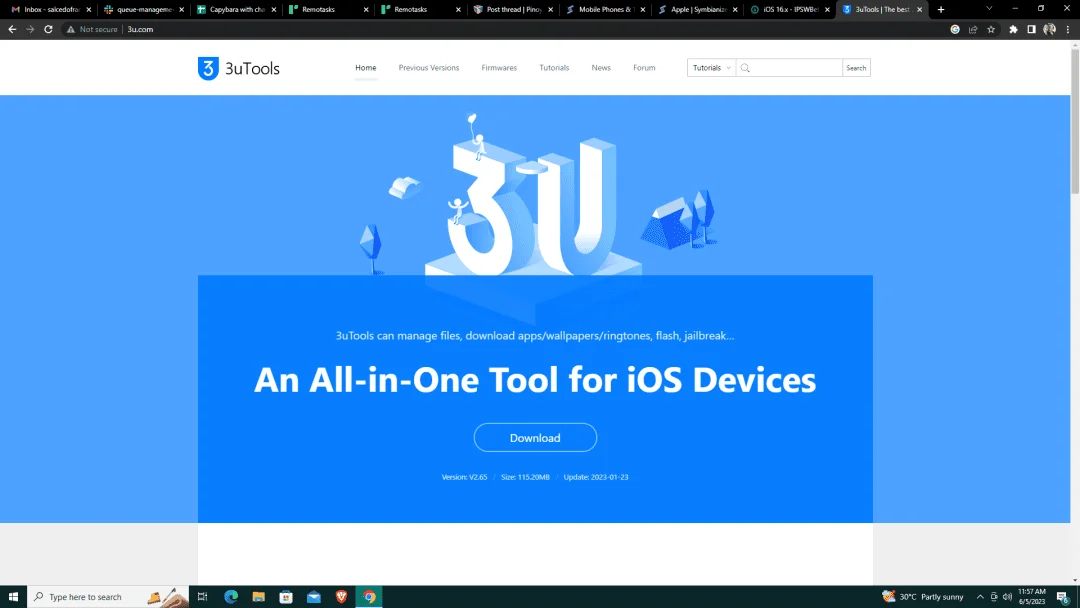Close the Gmail Inbox tab
Viewport: 1080px width, 608px height.
tap(89, 10)
